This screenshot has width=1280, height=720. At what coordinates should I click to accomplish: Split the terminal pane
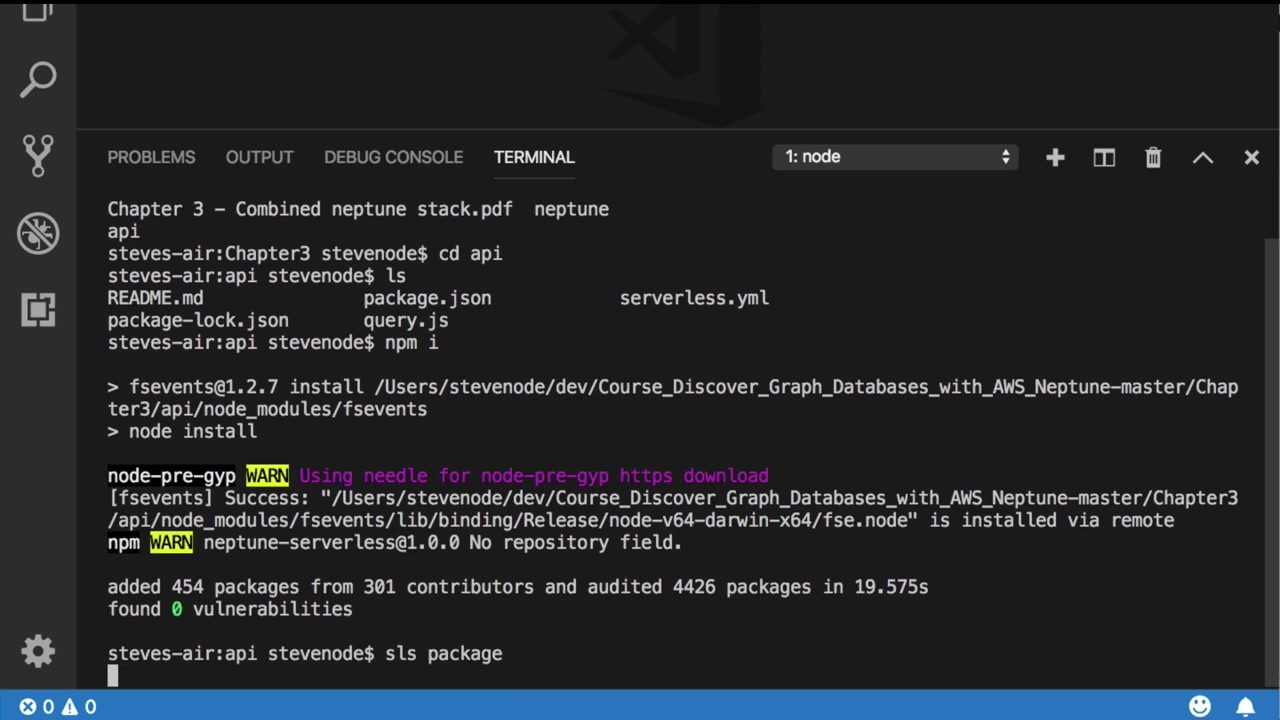click(1104, 157)
